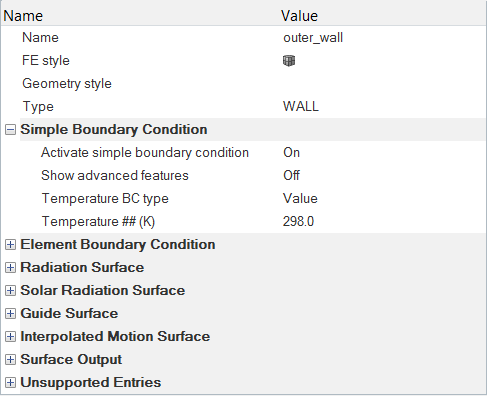The width and height of the screenshot is (487, 396).
Task: Click the FE style mesh cube icon
Action: pyautogui.click(x=289, y=61)
